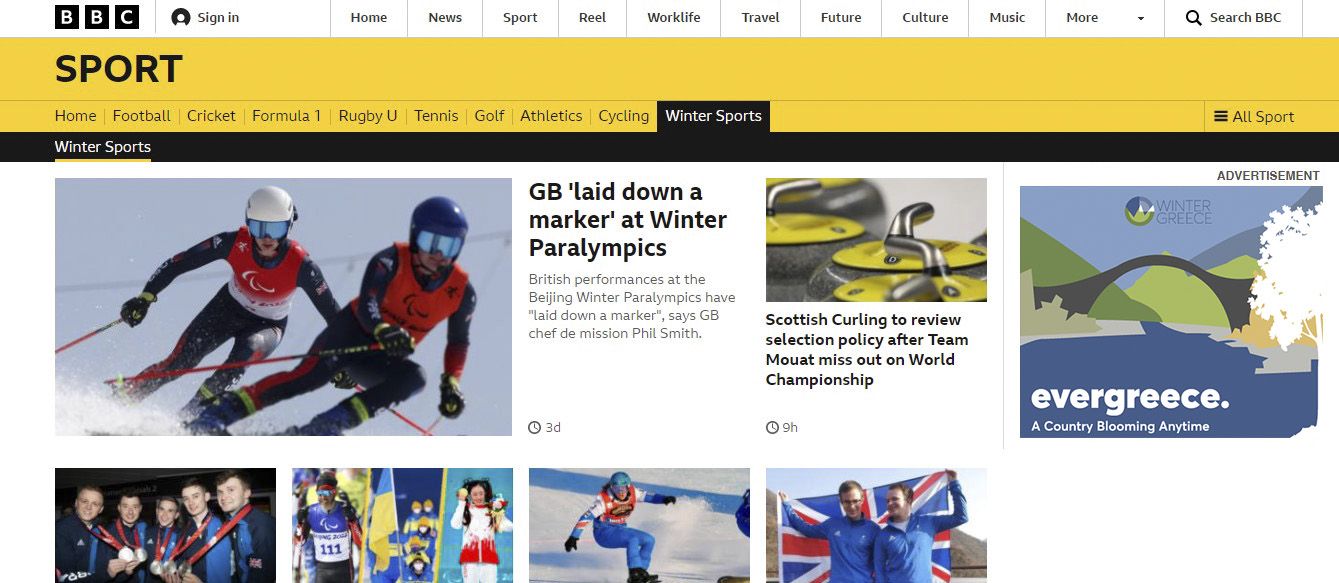The height and width of the screenshot is (583, 1339).
Task: Click the evergreece advertisement banner
Action: 1170,312
